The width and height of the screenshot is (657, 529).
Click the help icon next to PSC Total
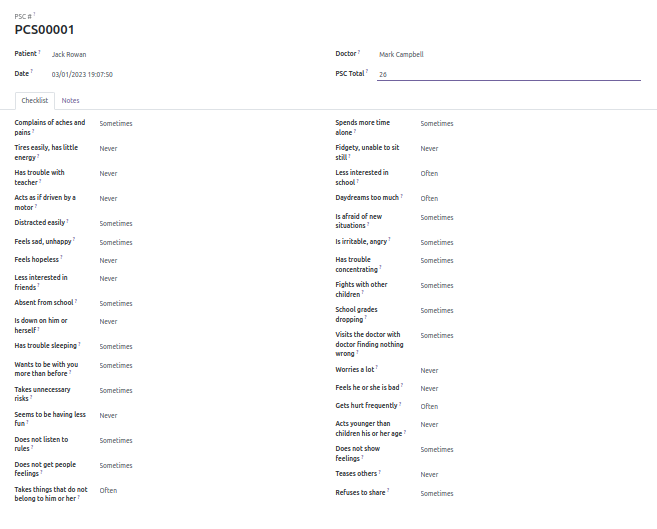coord(367,72)
